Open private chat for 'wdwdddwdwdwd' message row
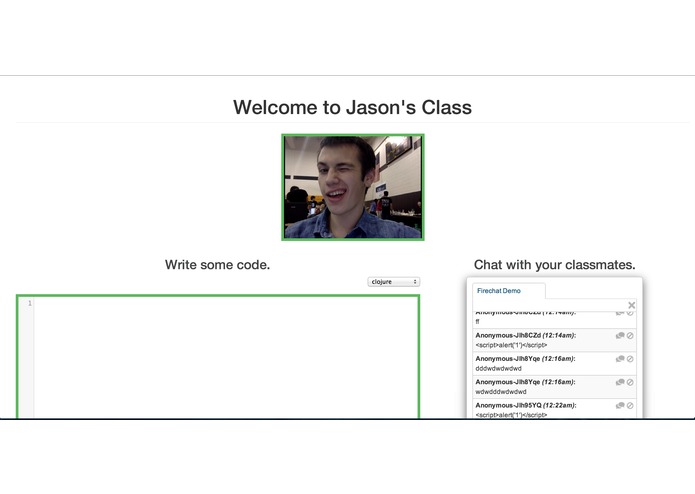The height and width of the screenshot is (494, 695). pyautogui.click(x=620, y=382)
